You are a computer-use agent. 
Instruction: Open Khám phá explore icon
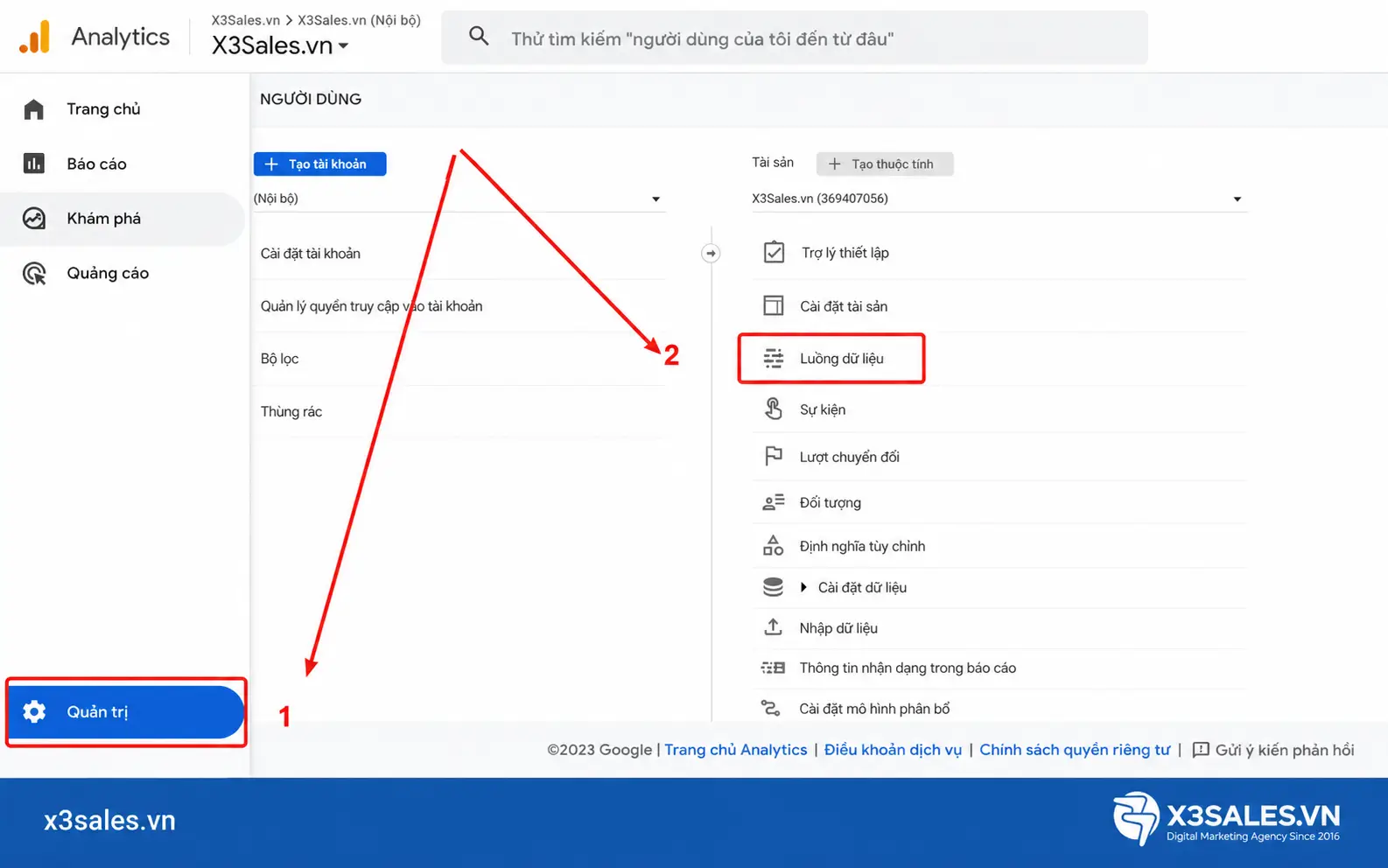click(x=34, y=219)
